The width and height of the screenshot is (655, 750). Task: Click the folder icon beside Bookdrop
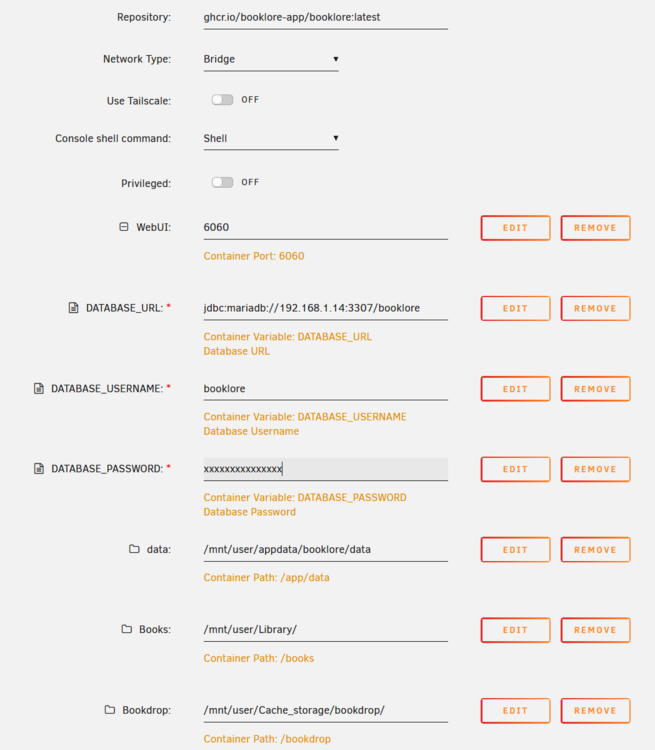(x=110, y=710)
